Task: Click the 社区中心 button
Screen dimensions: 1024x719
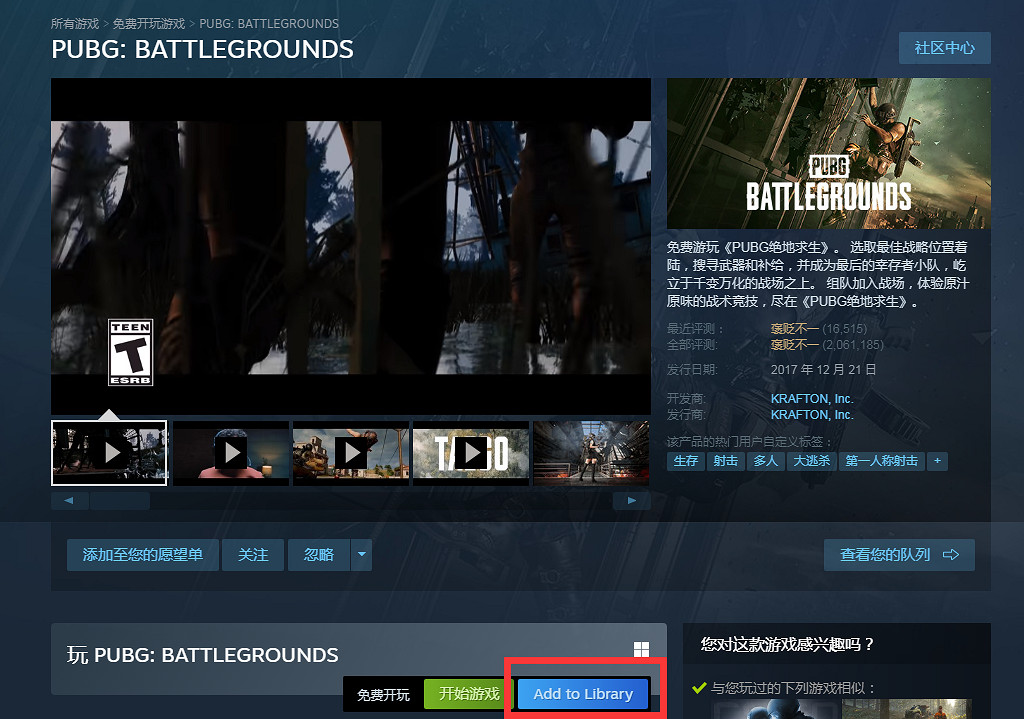Action: click(944, 47)
